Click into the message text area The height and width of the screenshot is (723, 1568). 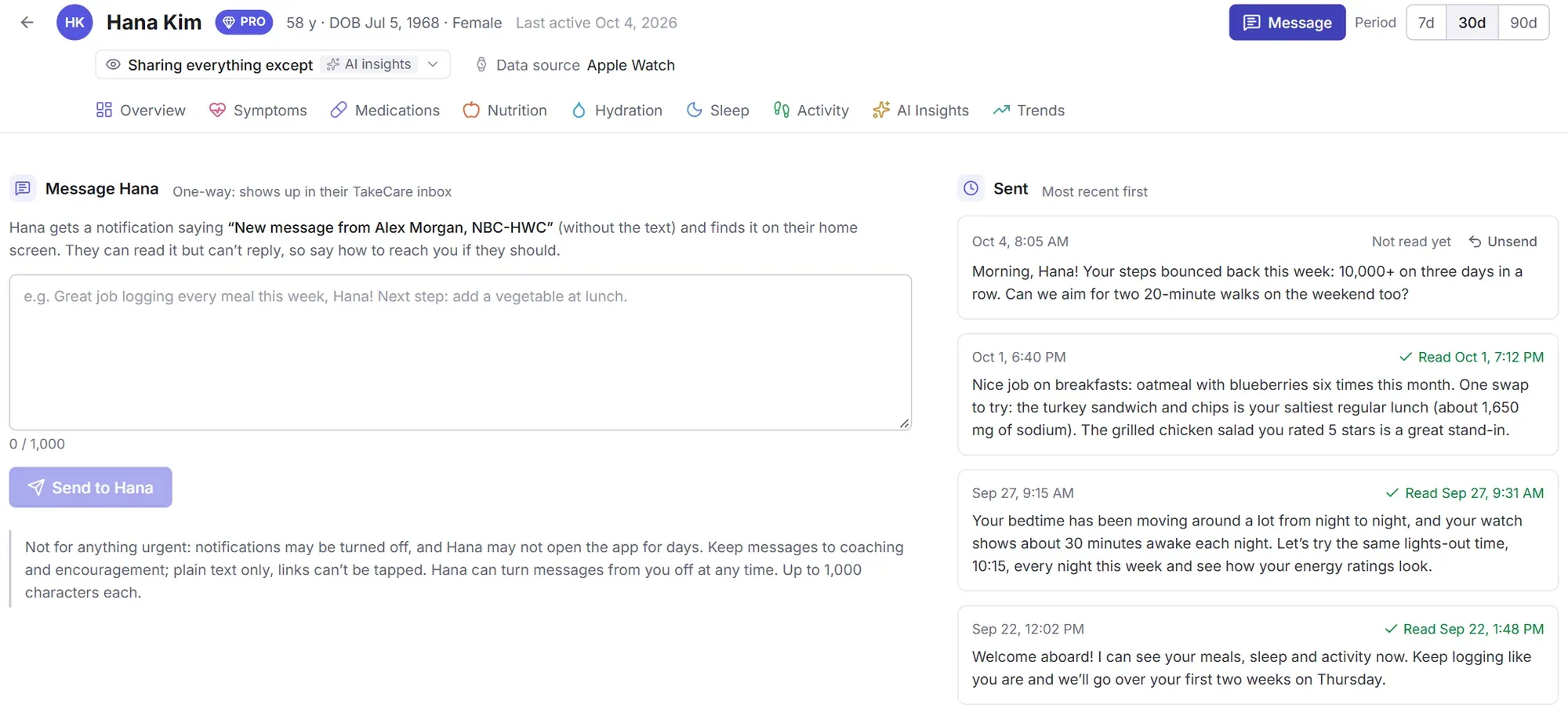coord(460,352)
